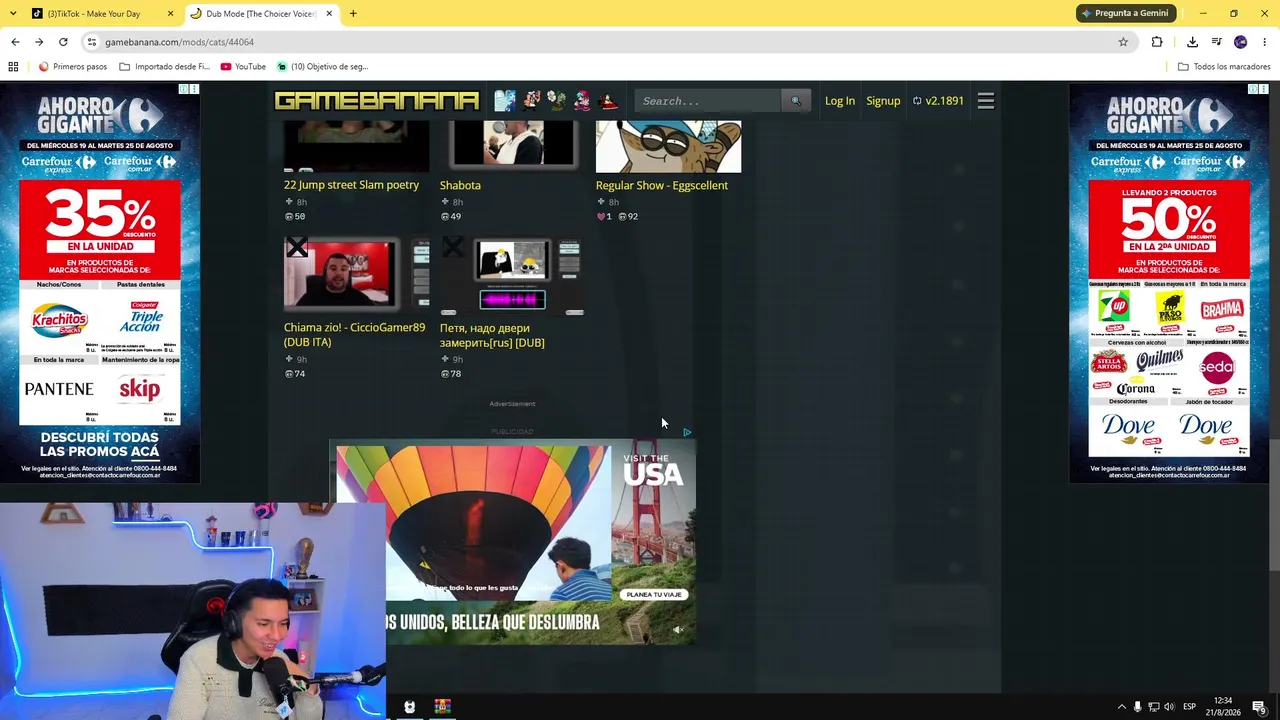The height and width of the screenshot is (720, 1280).
Task: Click the Carrefour 35% discount ad
Action: coord(100,283)
